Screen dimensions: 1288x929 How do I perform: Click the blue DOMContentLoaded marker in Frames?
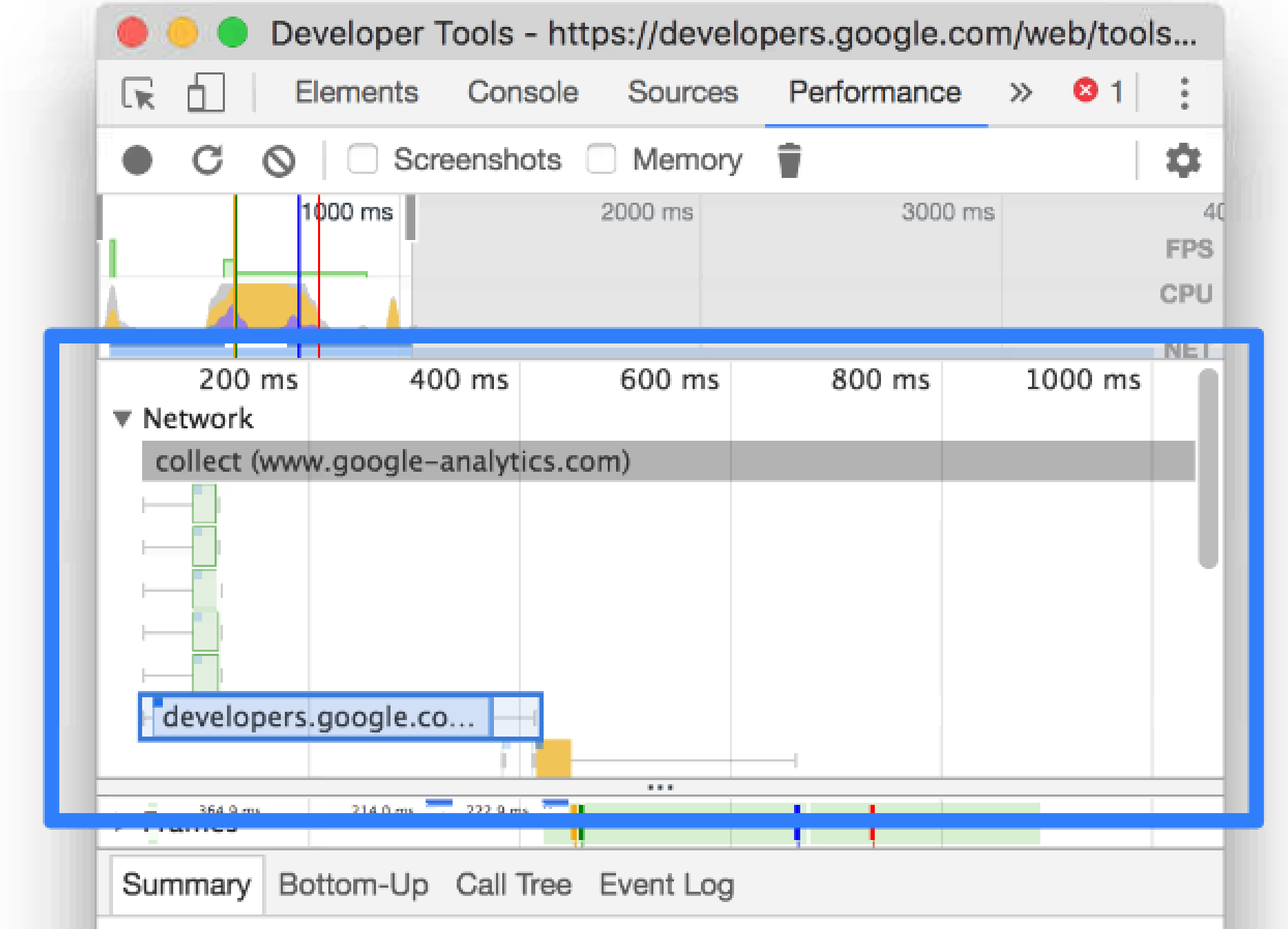[x=797, y=824]
